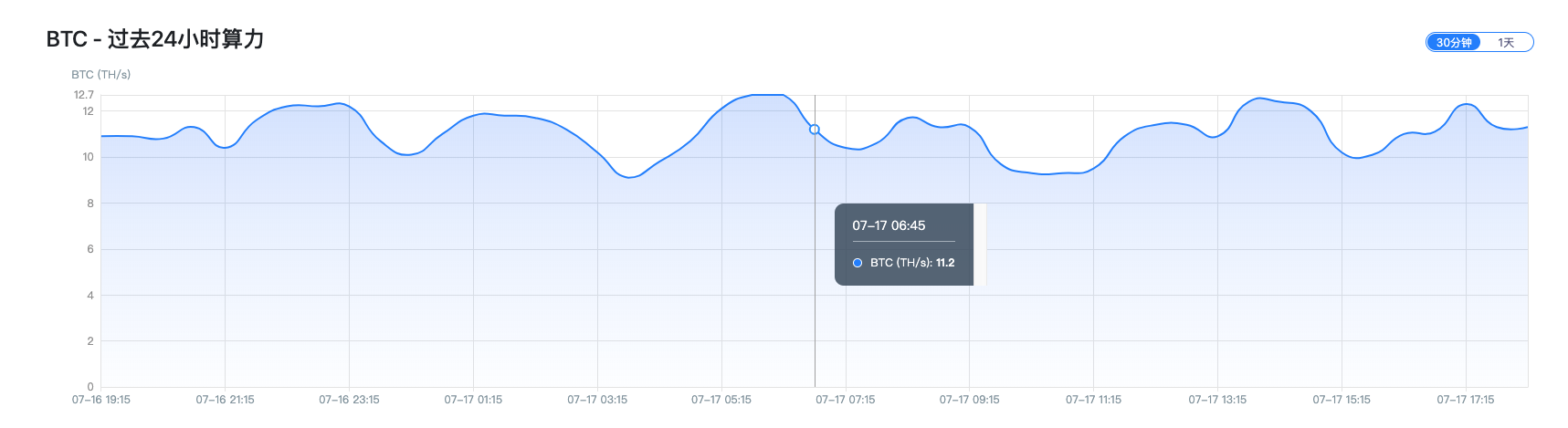The height and width of the screenshot is (428, 1568).
Task: Select x-axis label 07-17 17:15
Action: click(1466, 400)
